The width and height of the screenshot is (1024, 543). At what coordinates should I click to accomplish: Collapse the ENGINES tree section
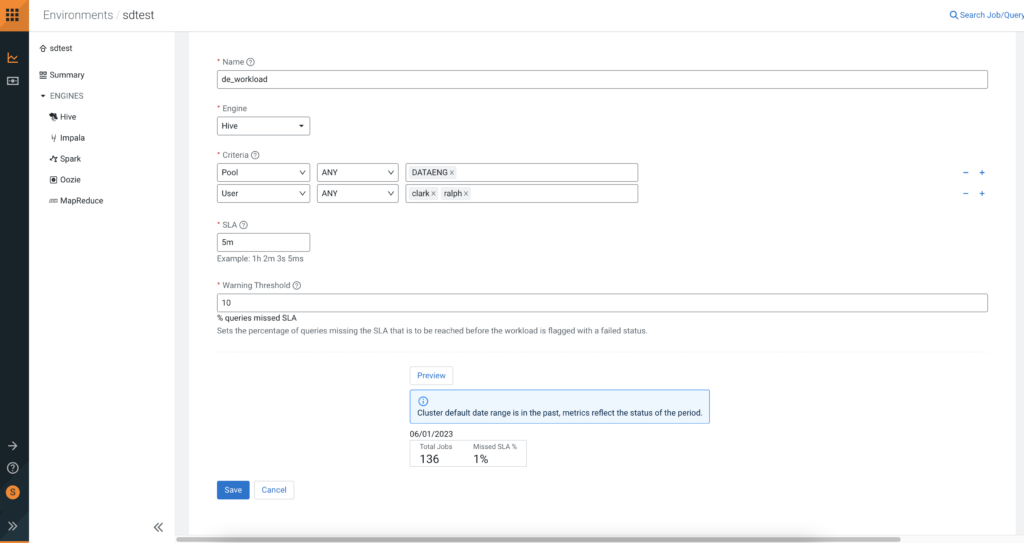click(43, 96)
